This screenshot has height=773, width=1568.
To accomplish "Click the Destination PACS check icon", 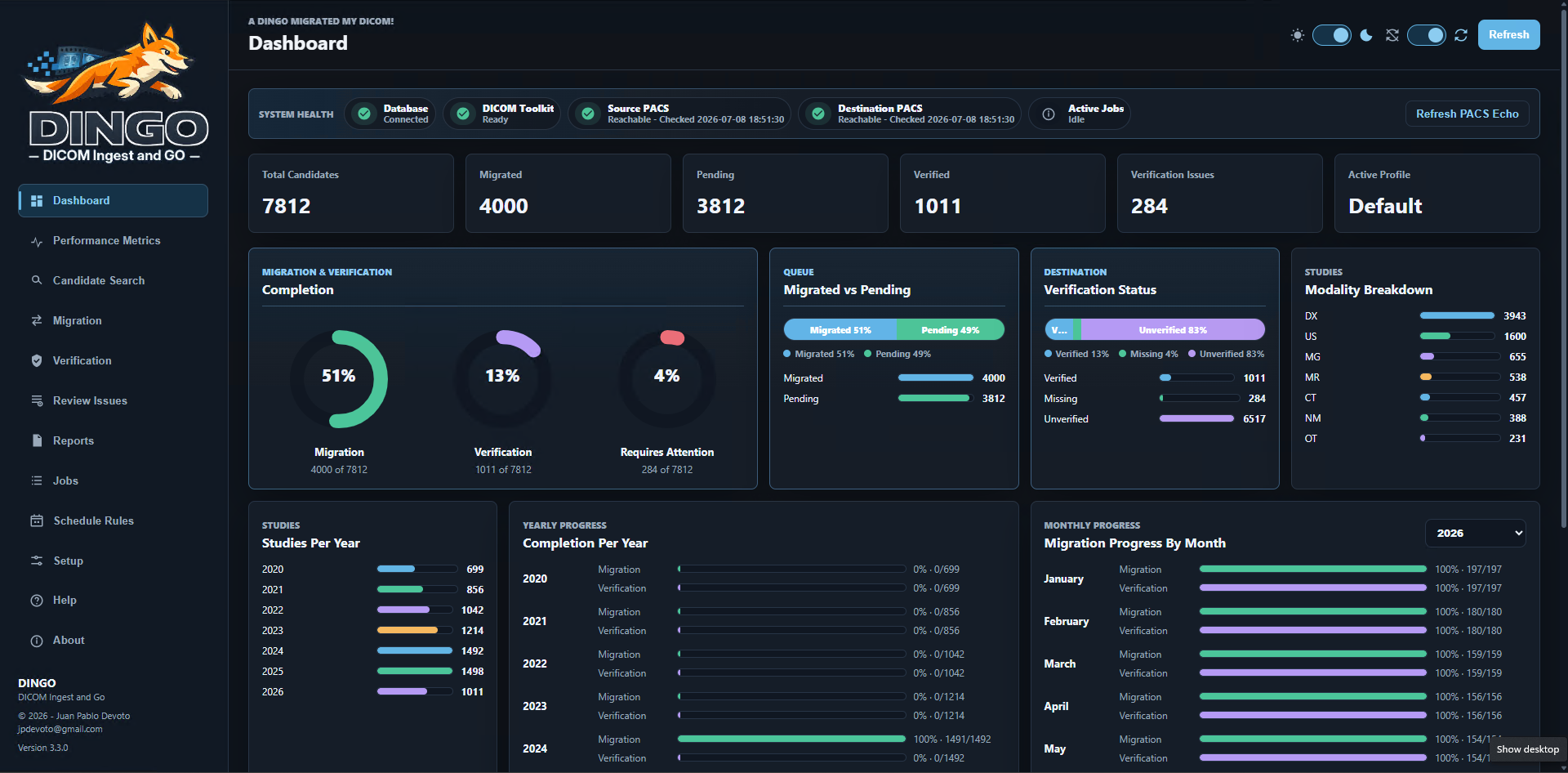I will tap(818, 114).
